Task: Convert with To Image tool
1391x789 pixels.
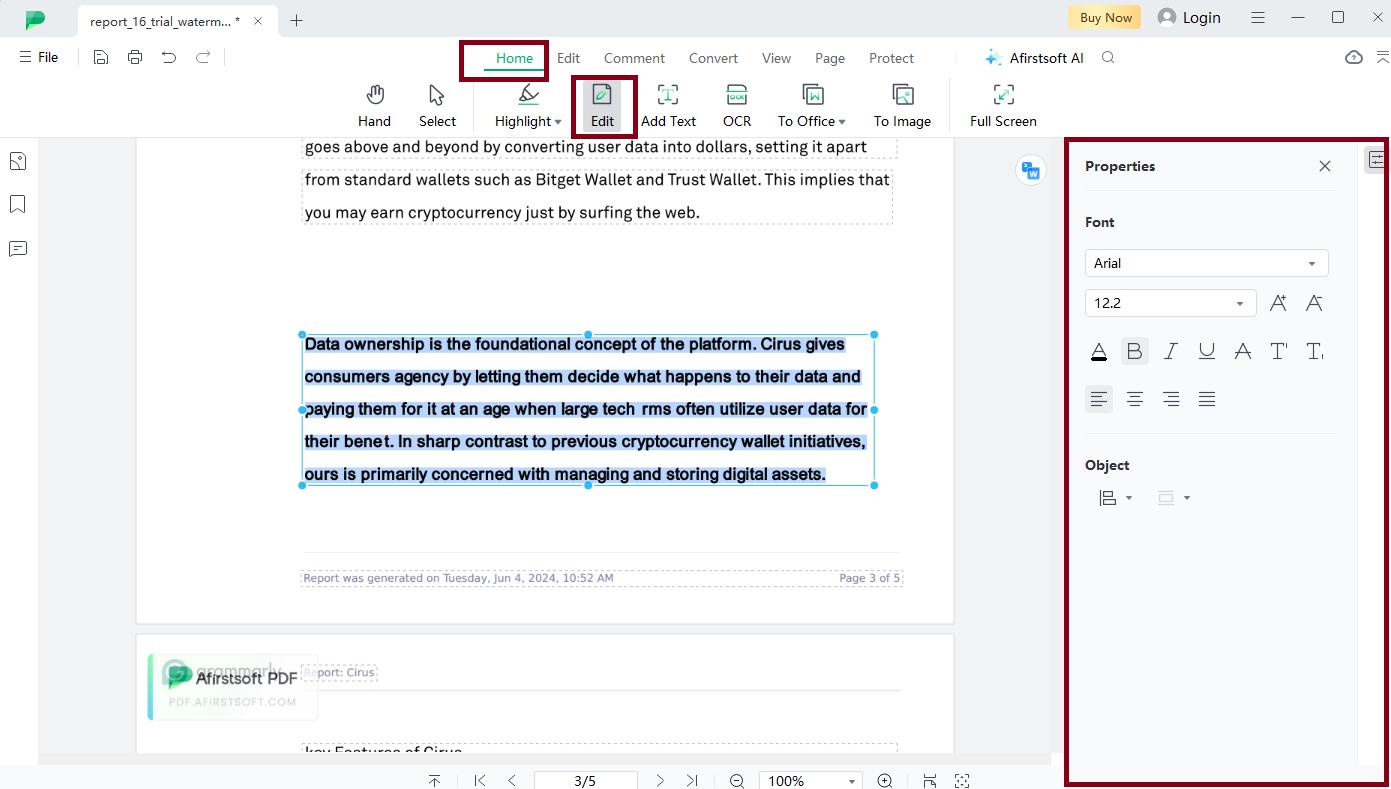Action: (x=902, y=106)
